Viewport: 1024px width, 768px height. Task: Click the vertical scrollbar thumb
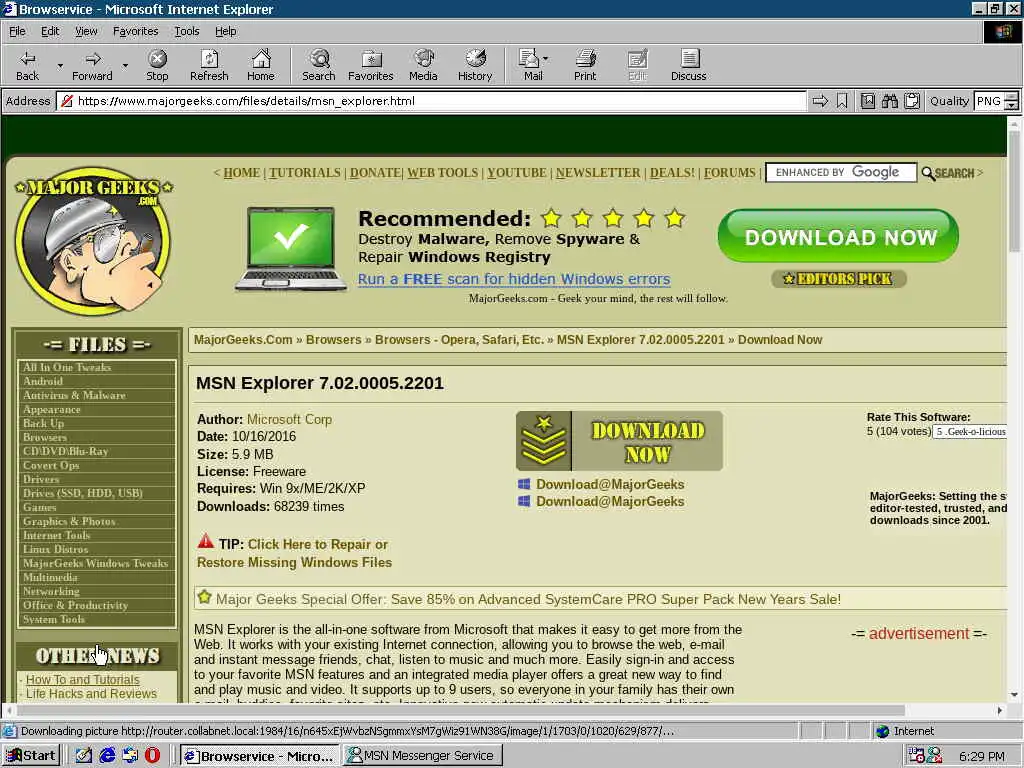click(x=1014, y=191)
